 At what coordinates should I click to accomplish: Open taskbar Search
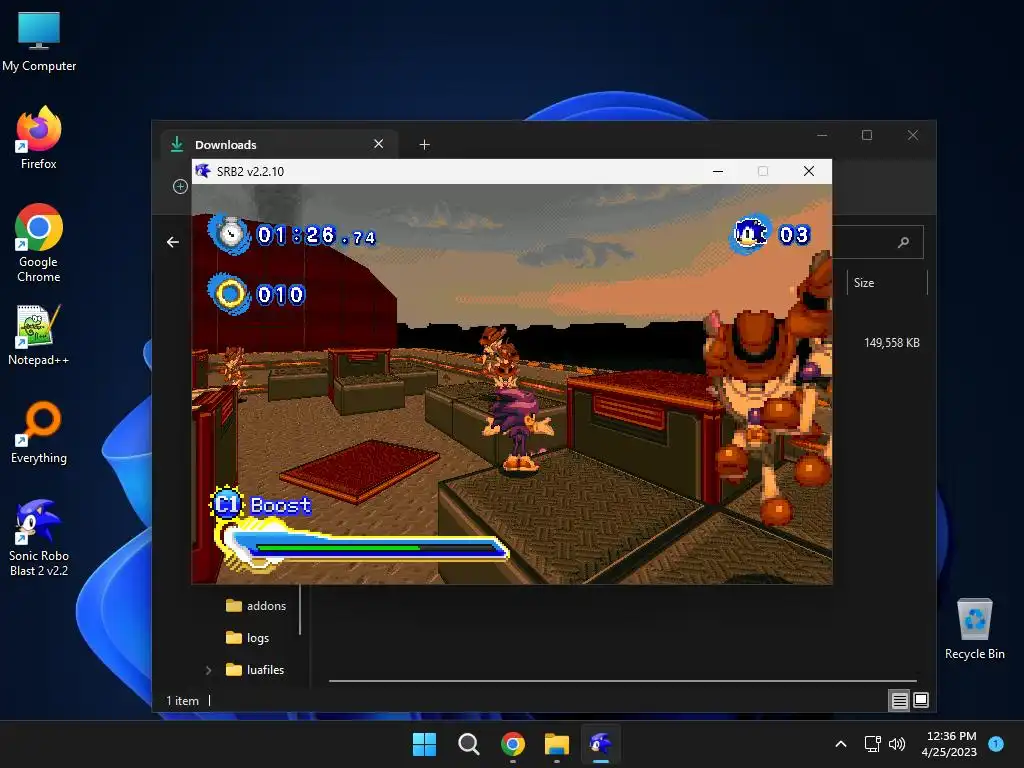tap(468, 744)
